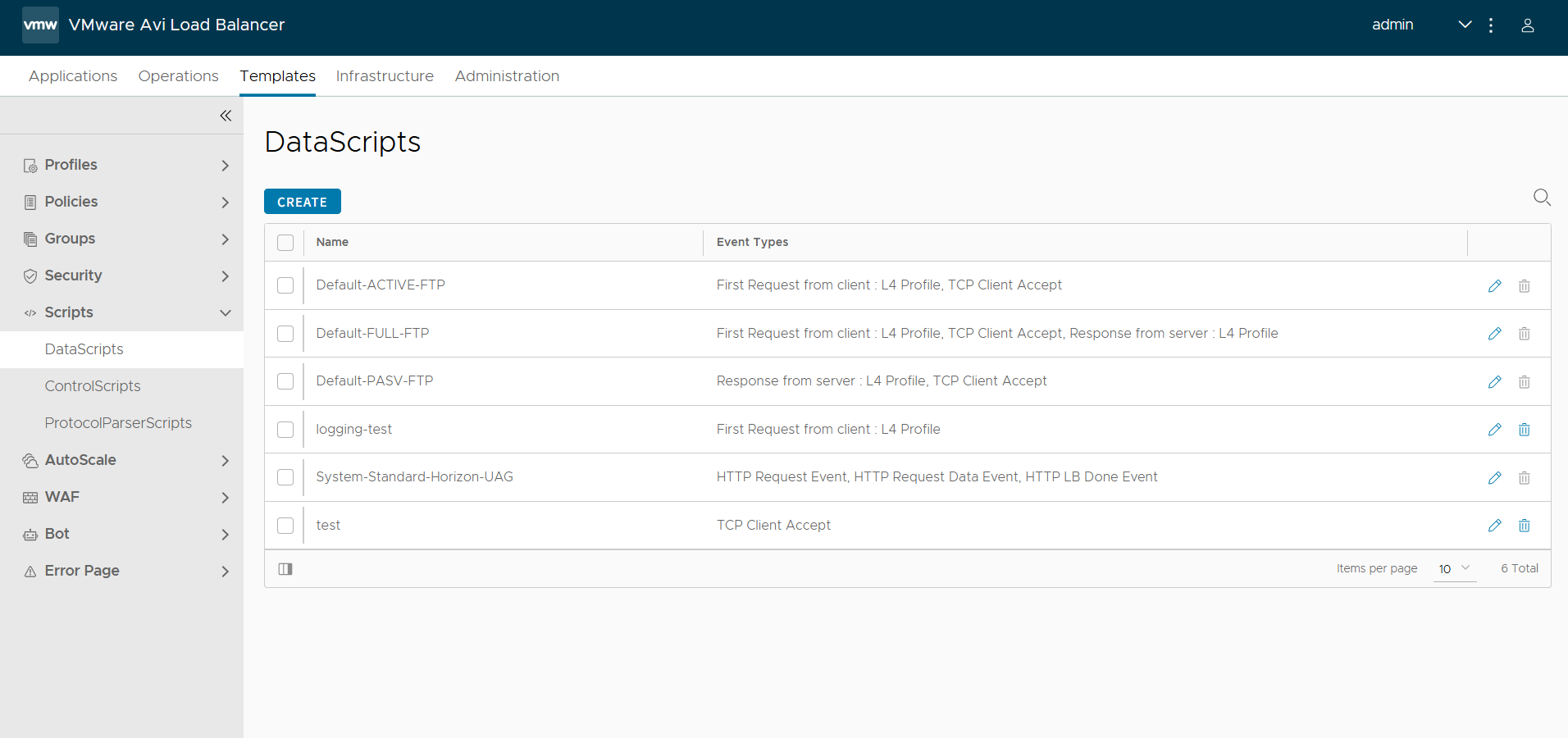Open the vertical three-dot menu in header
This screenshot has height=738, width=1568.
(x=1491, y=25)
